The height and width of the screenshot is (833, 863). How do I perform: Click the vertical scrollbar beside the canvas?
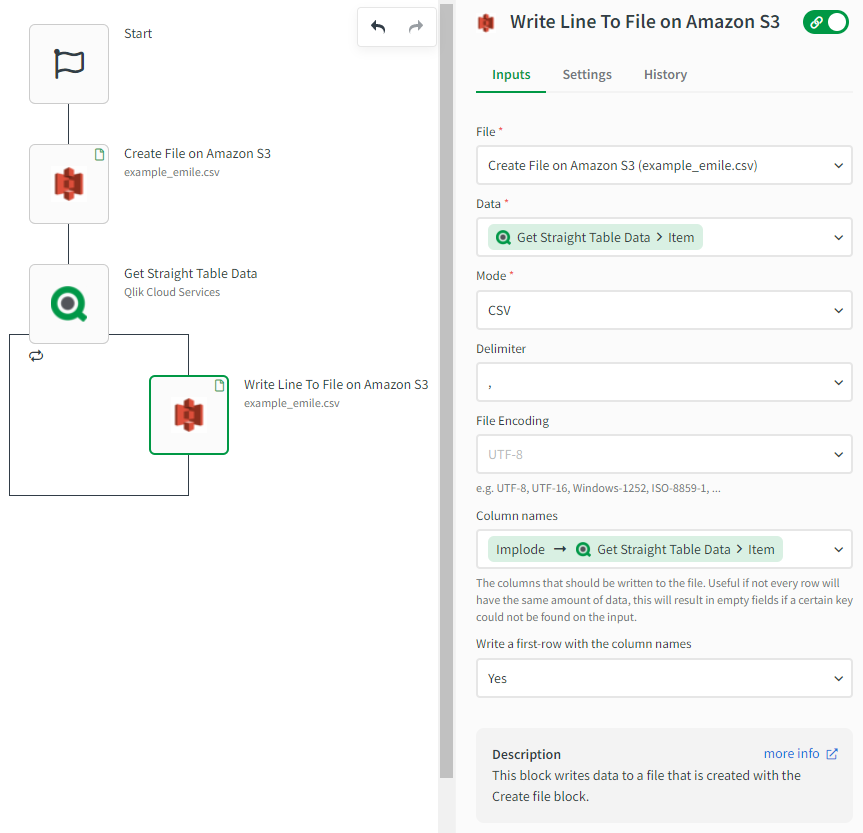point(446,400)
